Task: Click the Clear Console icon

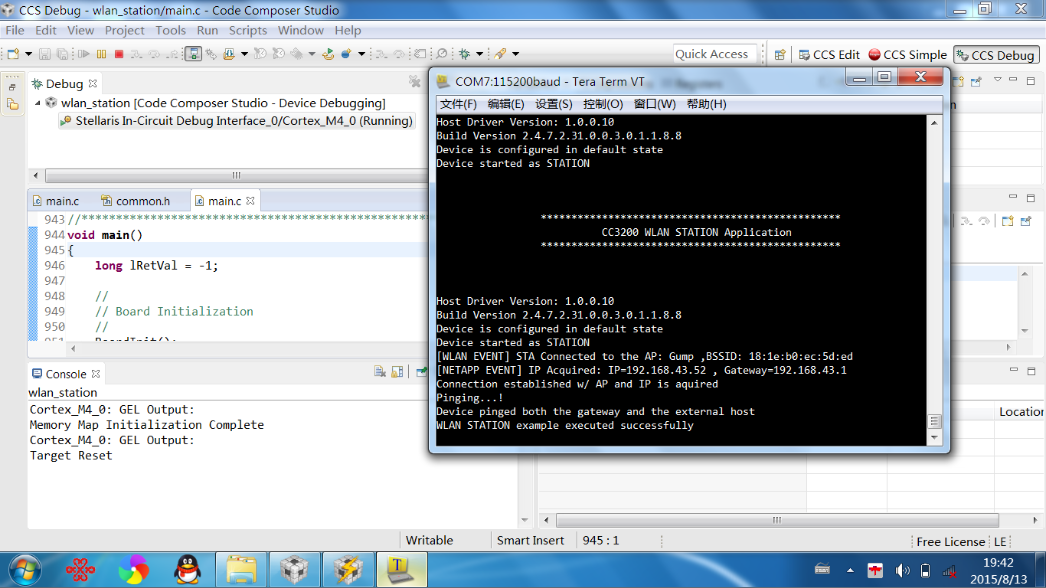Action: pyautogui.click(x=380, y=372)
